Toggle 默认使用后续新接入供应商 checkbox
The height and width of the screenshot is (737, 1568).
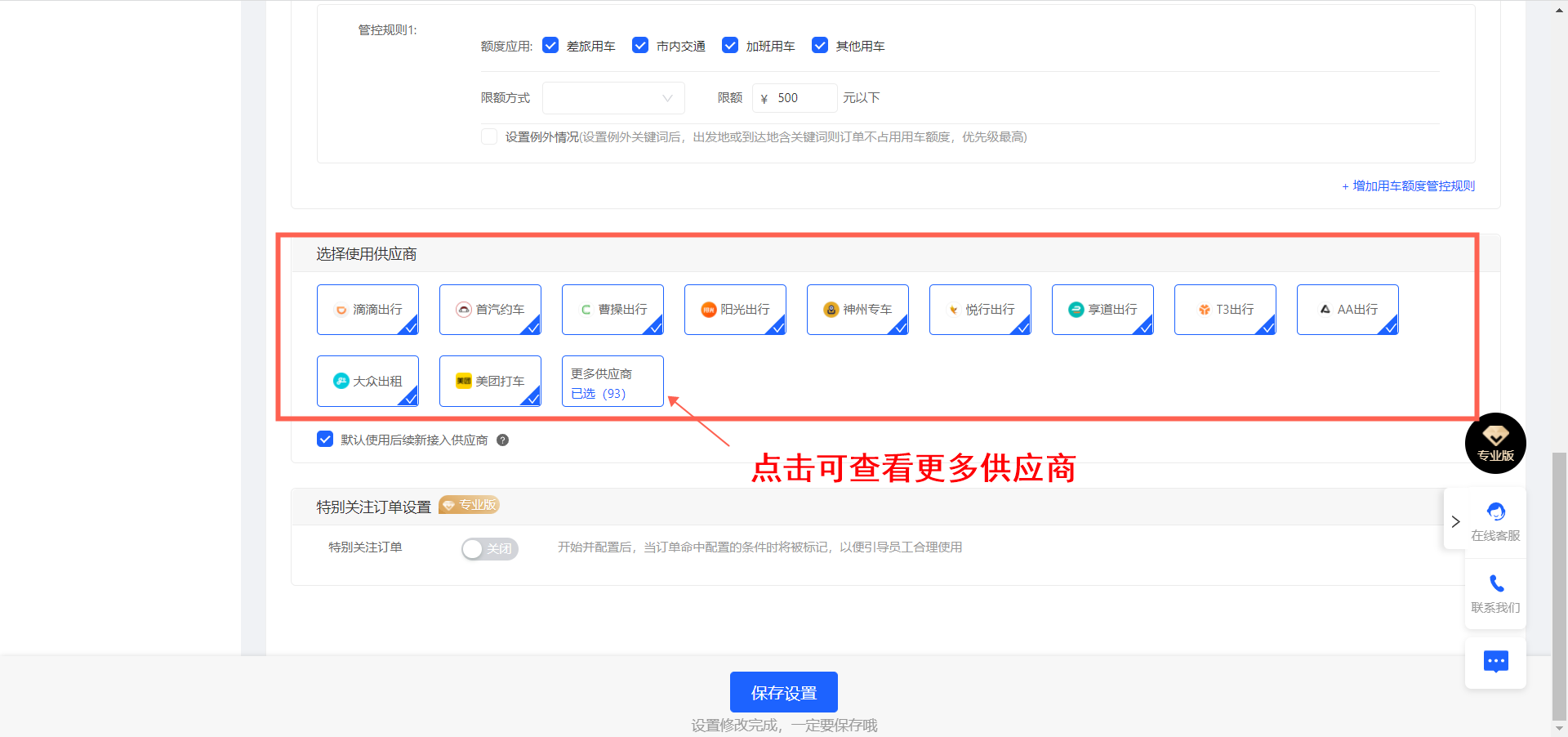tap(325, 439)
